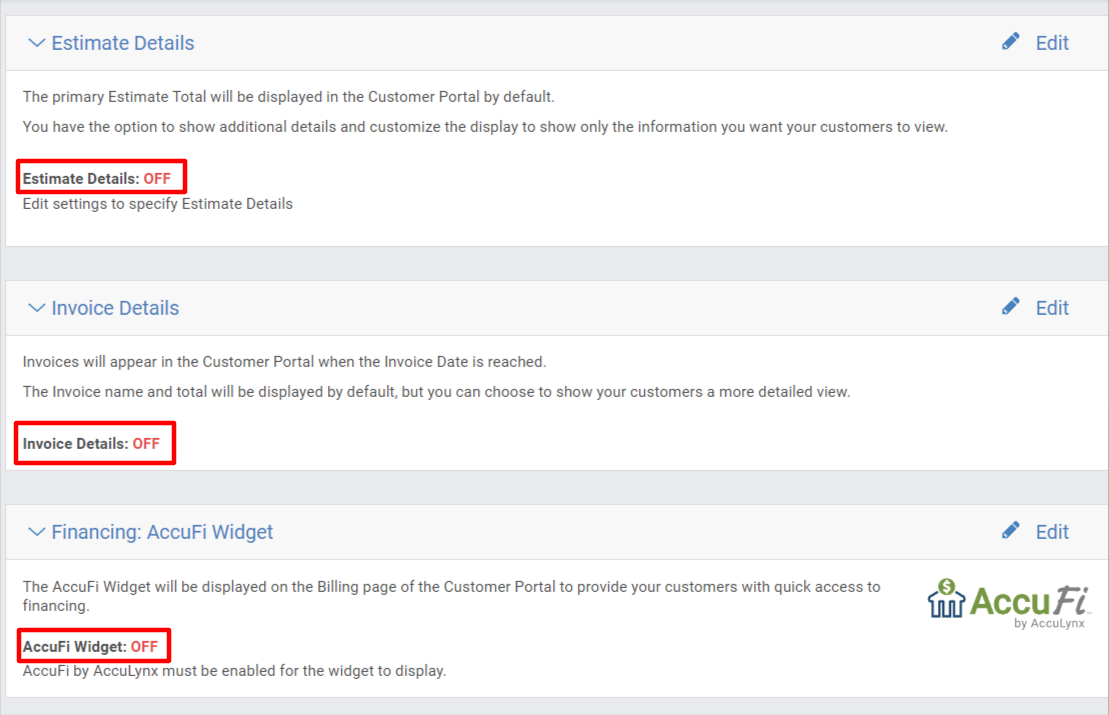Collapse the Estimate Details section chevron
This screenshot has height=715, width=1109.
36,43
